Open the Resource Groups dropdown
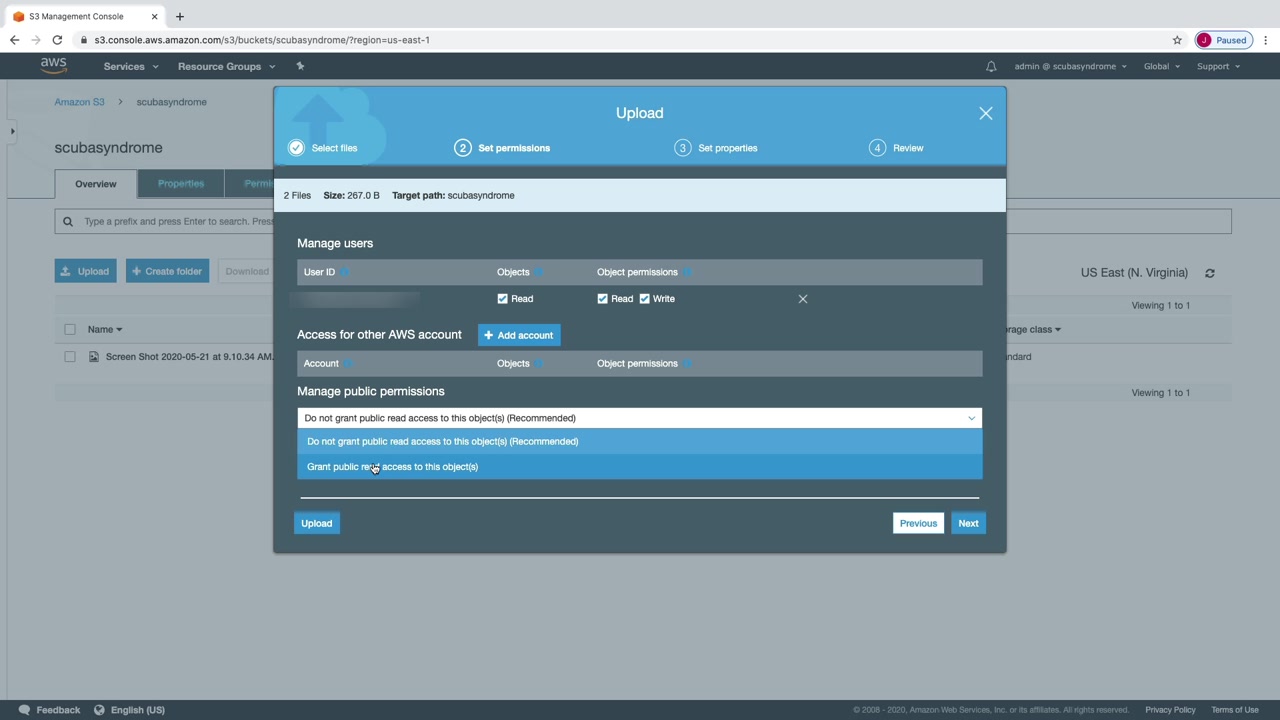This screenshot has width=1280, height=720. point(226,66)
